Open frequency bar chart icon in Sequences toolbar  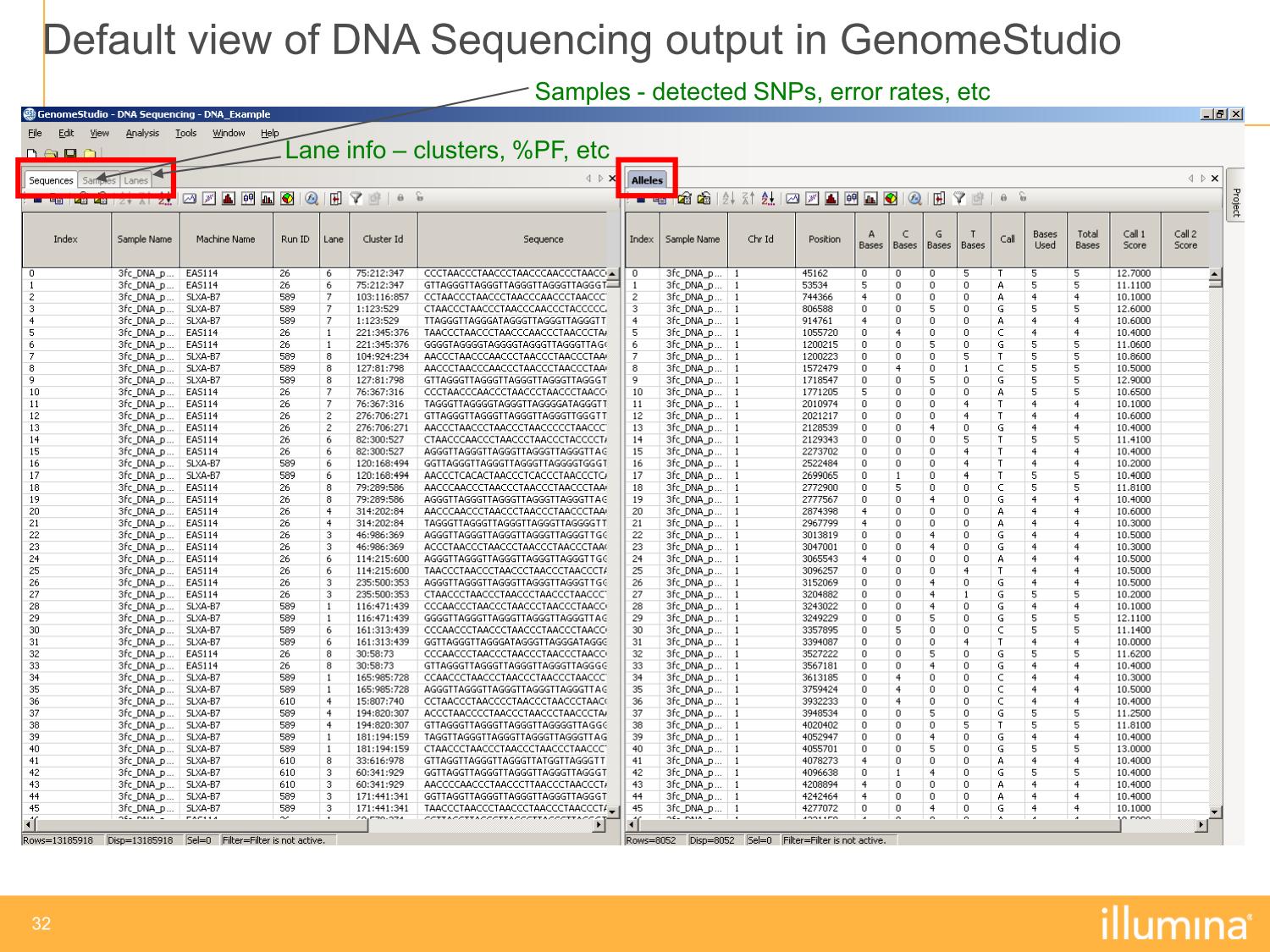pyautogui.click(x=268, y=198)
